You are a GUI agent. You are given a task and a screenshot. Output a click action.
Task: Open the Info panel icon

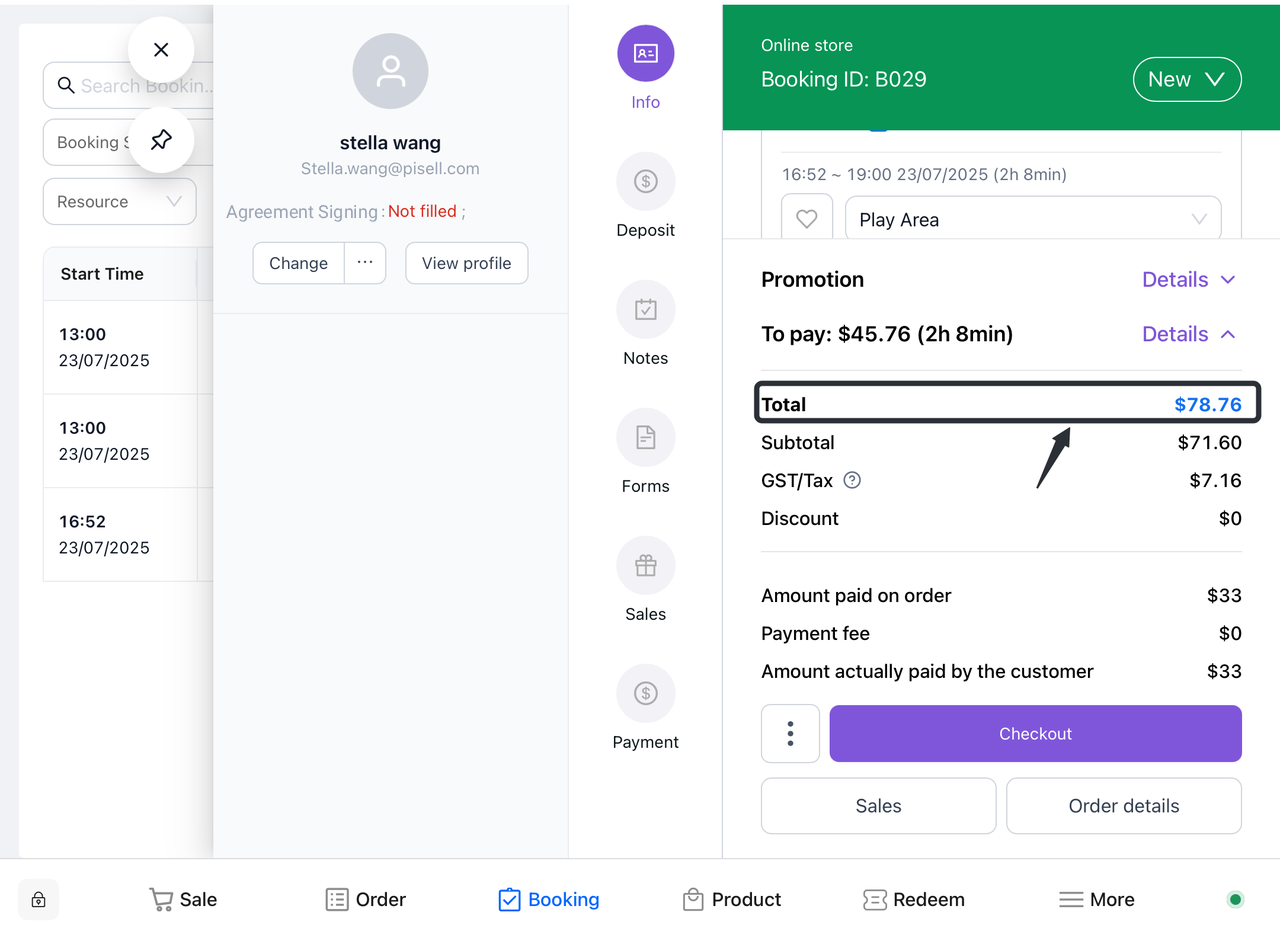coord(645,54)
